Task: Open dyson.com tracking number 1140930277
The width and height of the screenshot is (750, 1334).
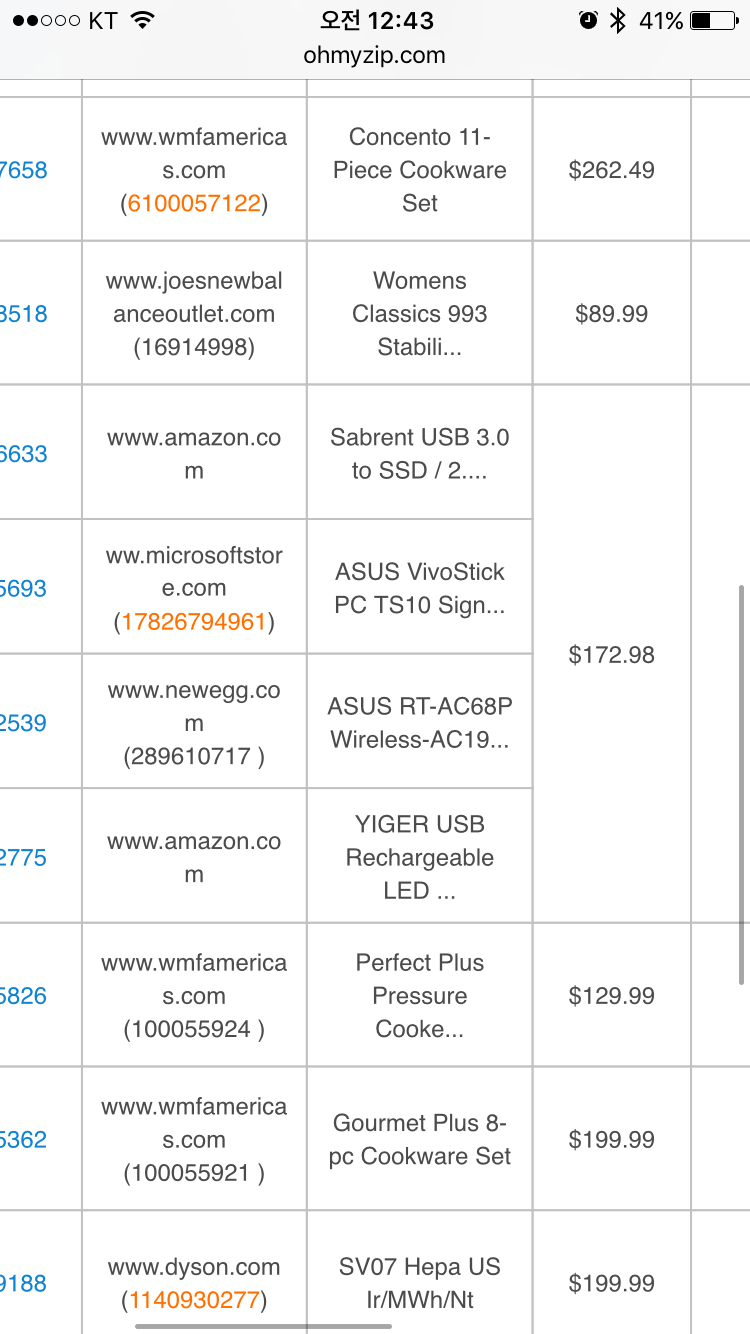Action: (x=194, y=1300)
